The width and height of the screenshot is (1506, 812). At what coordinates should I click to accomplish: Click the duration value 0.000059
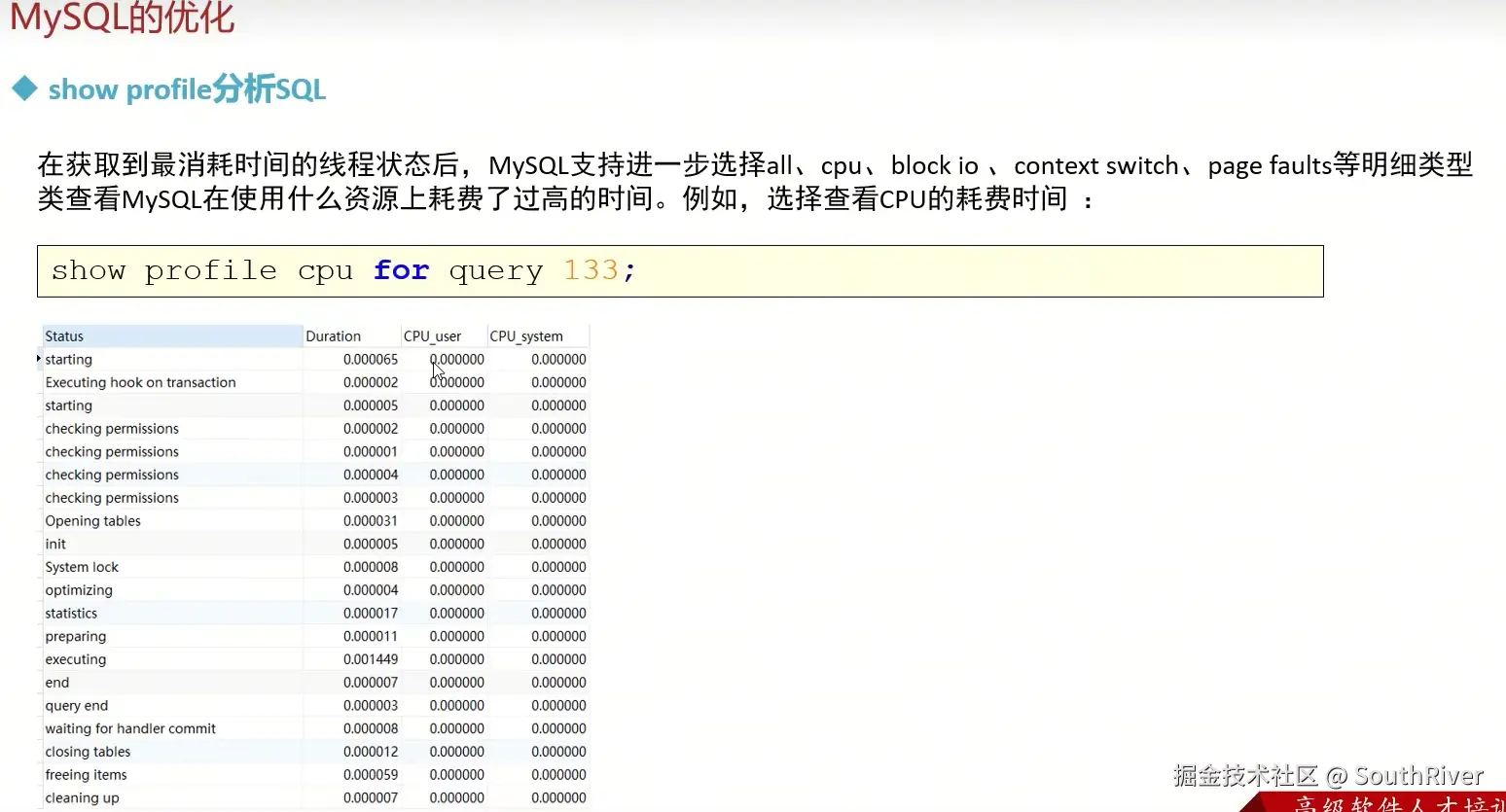click(371, 775)
